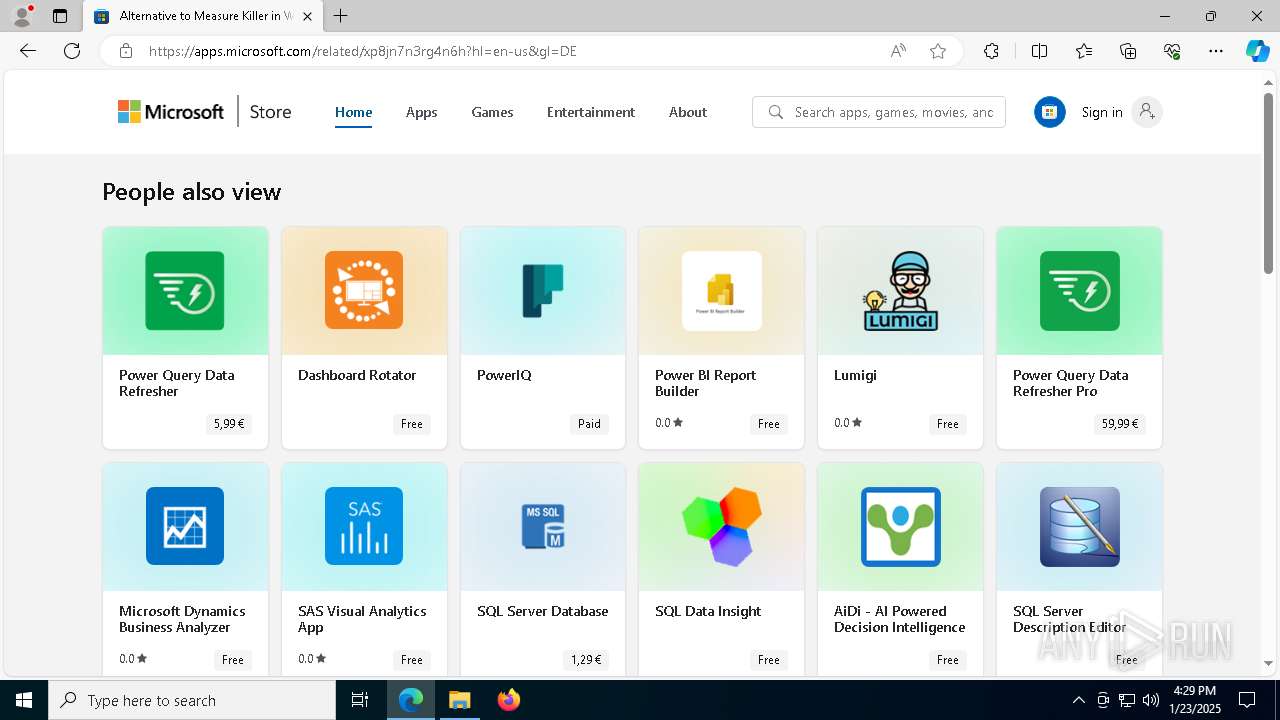
Task: Open the browser profile icon
Action: click(x=22, y=16)
